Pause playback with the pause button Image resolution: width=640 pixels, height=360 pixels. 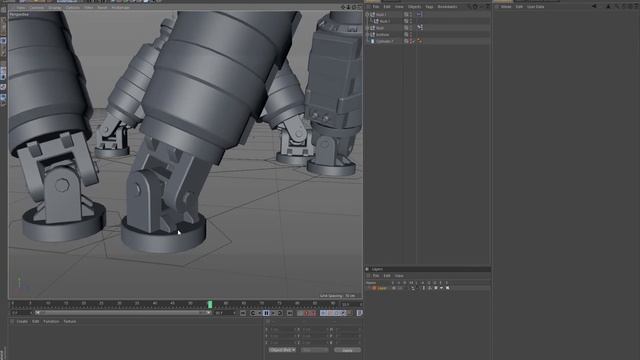(x=266, y=313)
